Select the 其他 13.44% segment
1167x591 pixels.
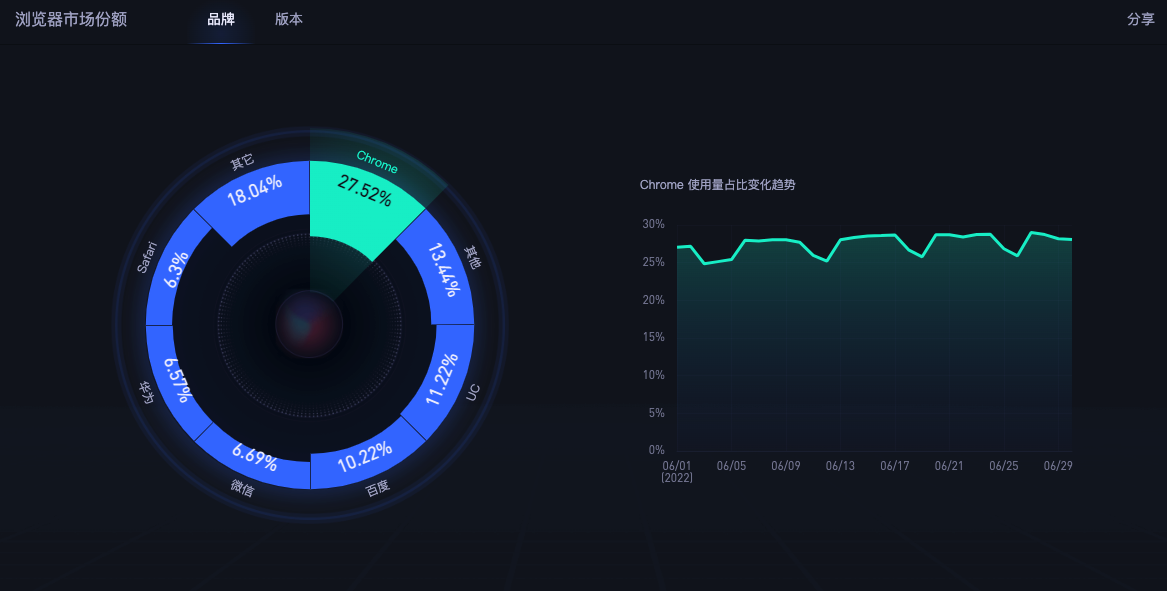coord(445,269)
